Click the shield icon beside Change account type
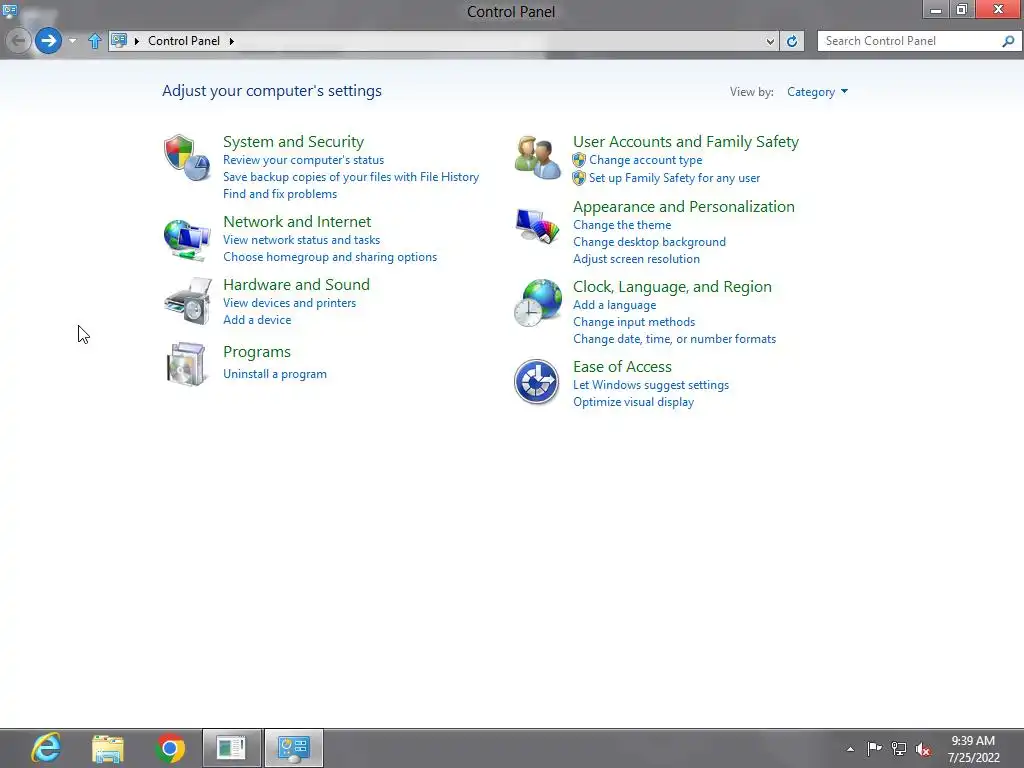 point(579,160)
